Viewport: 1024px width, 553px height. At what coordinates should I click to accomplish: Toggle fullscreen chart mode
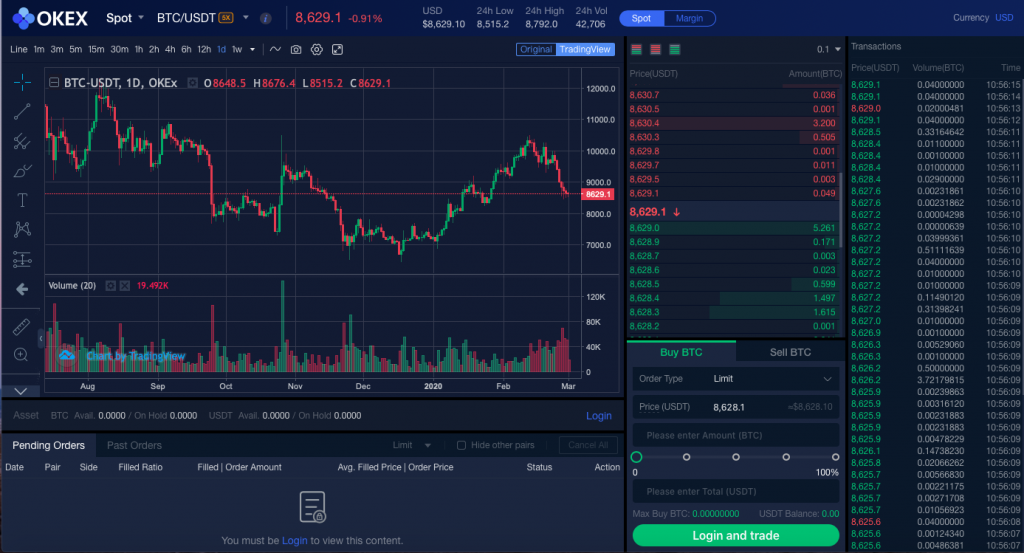pyautogui.click(x=338, y=50)
